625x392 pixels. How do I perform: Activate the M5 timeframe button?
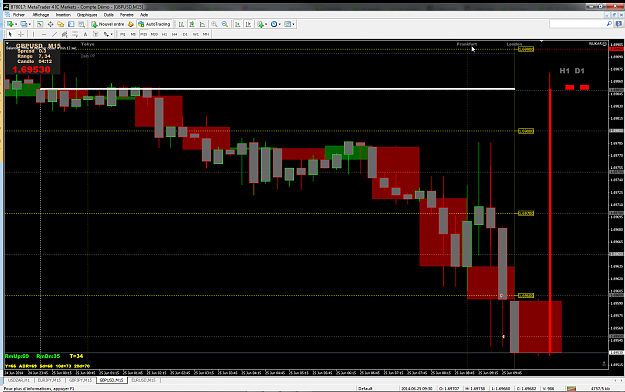(x=133, y=34)
